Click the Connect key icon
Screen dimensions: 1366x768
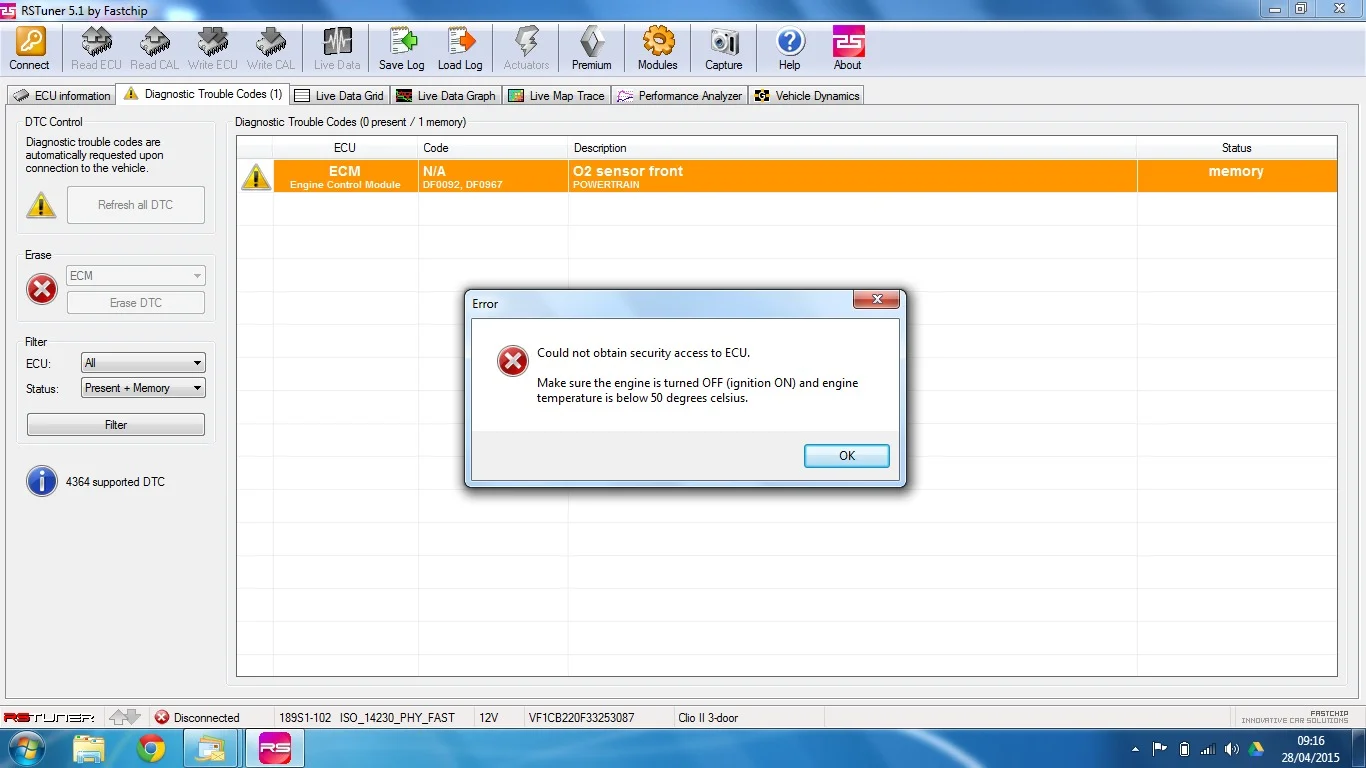(x=30, y=41)
